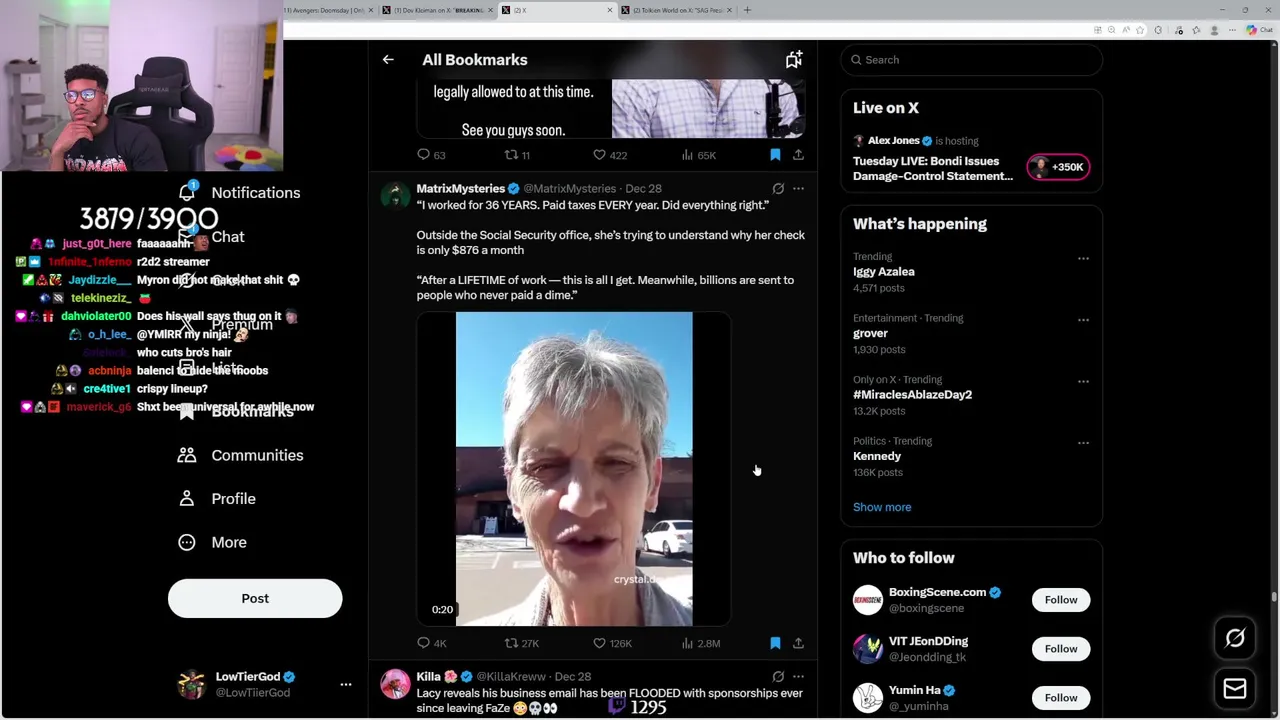Open Profile in the sidebar
Viewport: 1280px width, 720px height.
217,499
